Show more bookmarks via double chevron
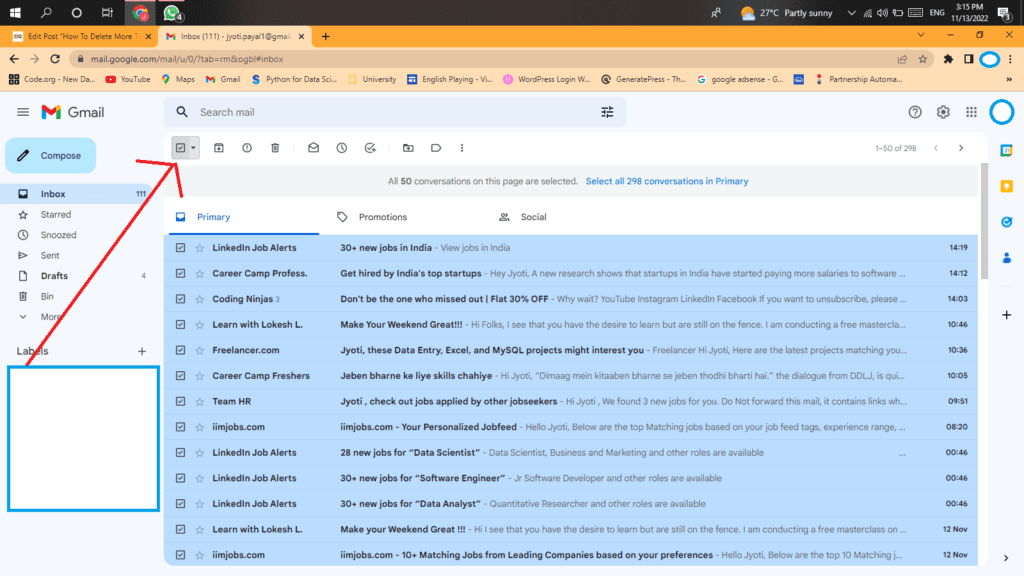The width and height of the screenshot is (1024, 576). pos(1009,80)
